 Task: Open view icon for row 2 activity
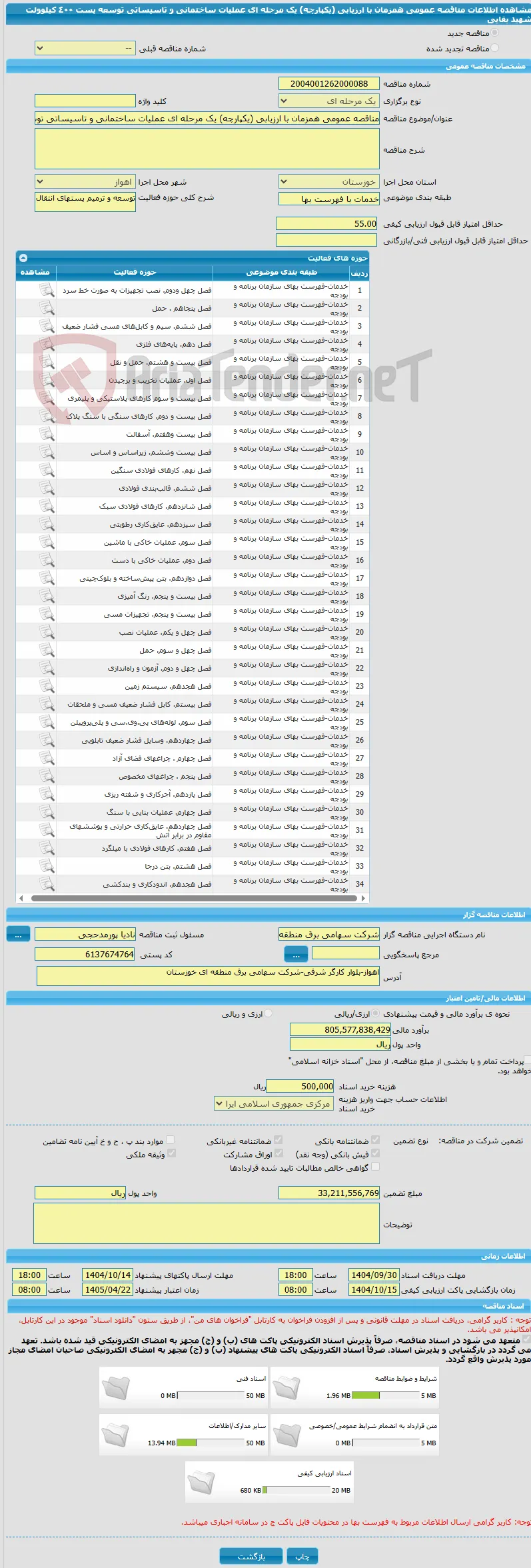point(46,308)
